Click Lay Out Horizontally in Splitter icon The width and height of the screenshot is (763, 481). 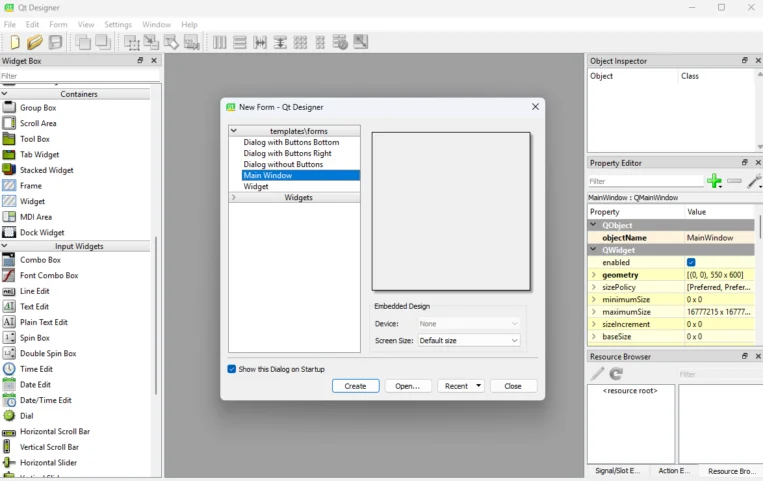tap(260, 42)
